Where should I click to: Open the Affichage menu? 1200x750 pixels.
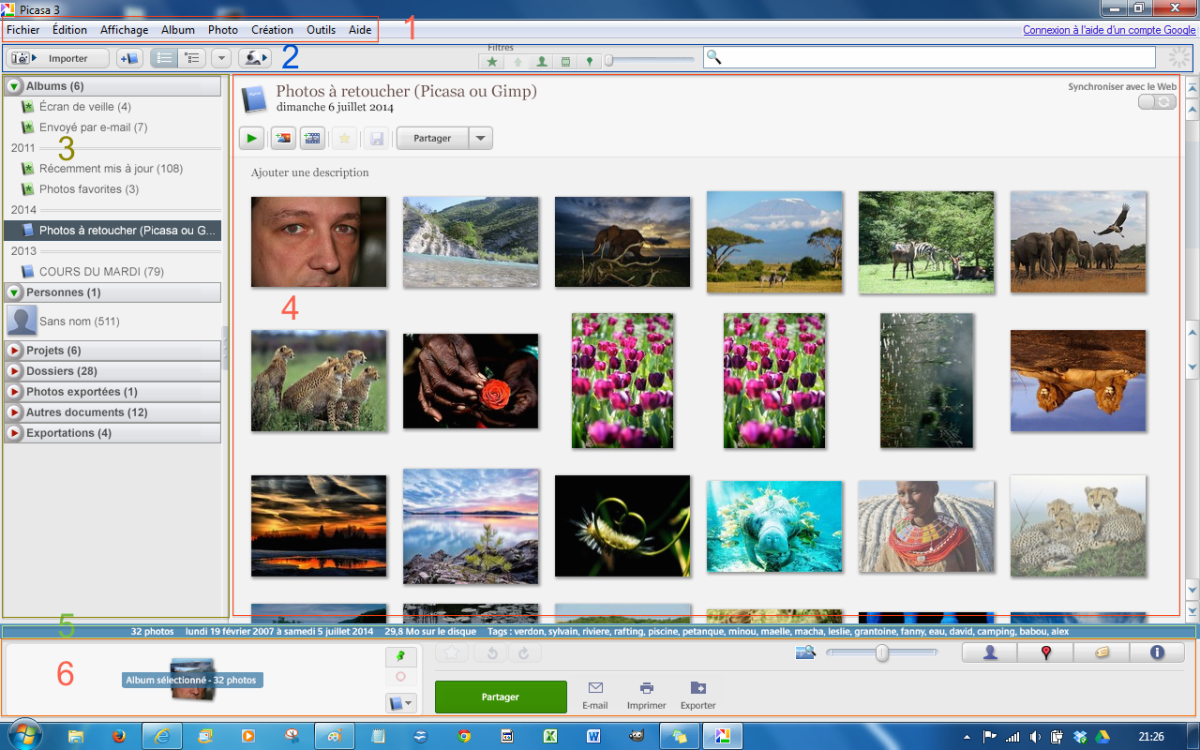[x=124, y=30]
